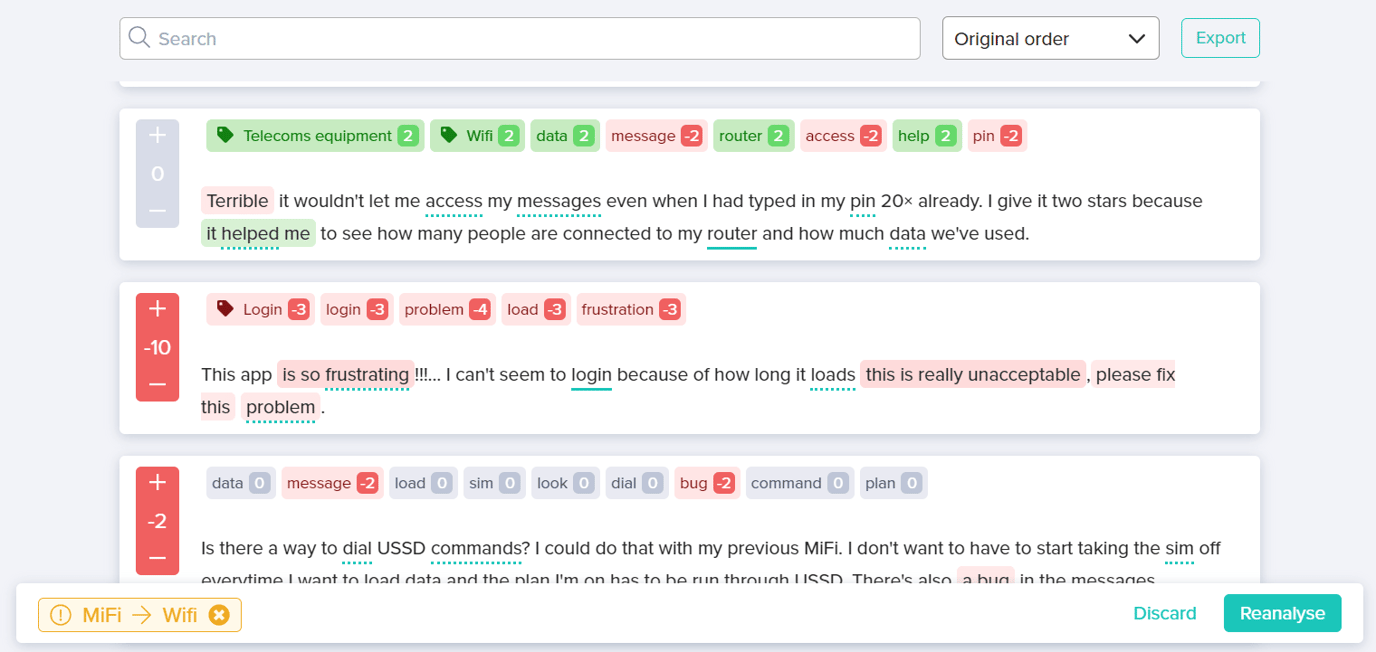This screenshot has width=1376, height=652.
Task: Click the problem -4 keyword chip
Action: tap(447, 310)
